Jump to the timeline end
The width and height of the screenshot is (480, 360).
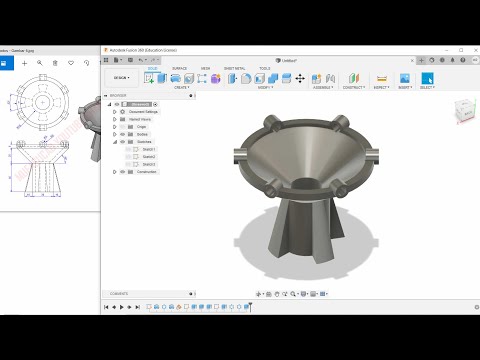pyautogui.click(x=137, y=307)
